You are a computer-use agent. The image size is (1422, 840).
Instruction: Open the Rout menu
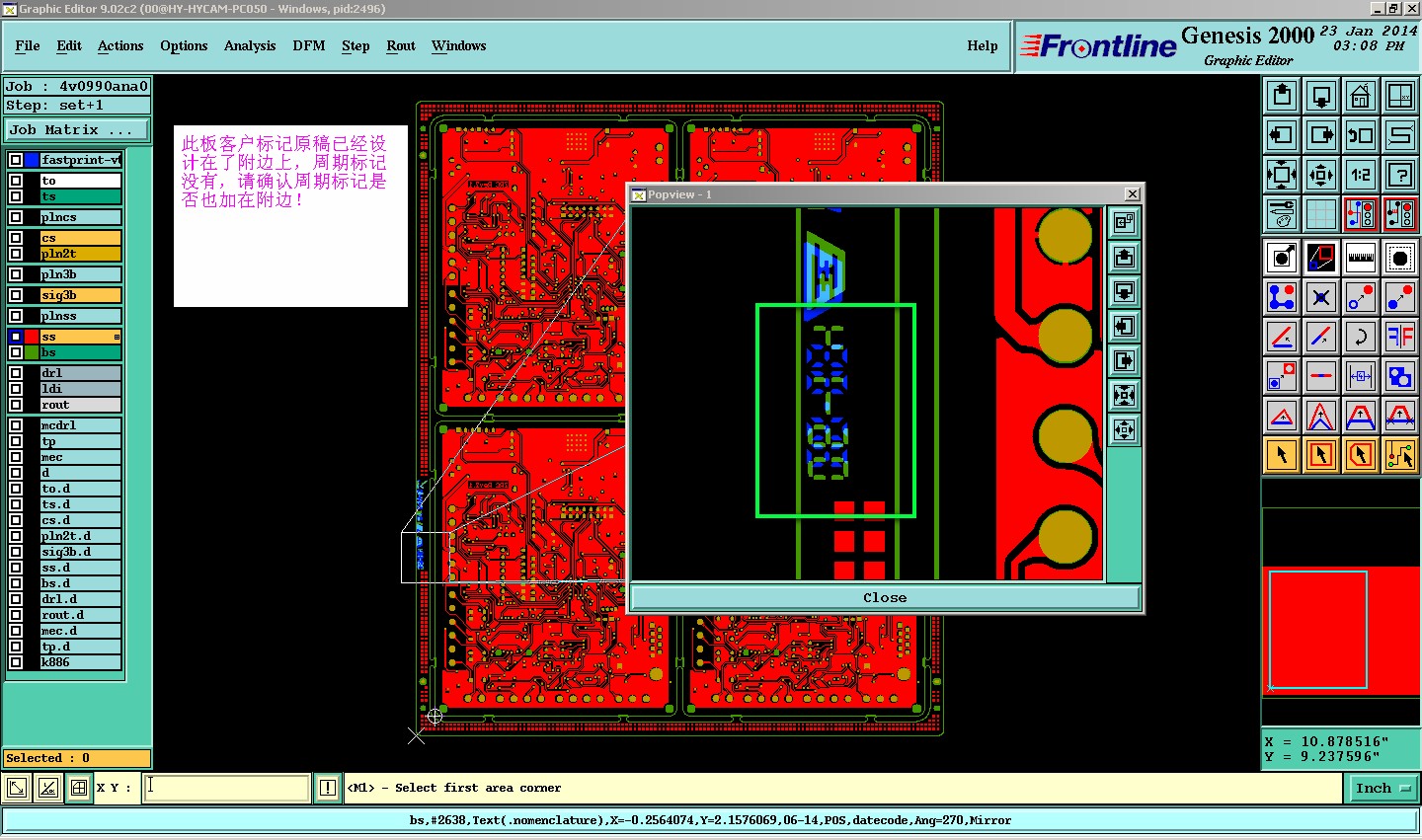coord(401,45)
